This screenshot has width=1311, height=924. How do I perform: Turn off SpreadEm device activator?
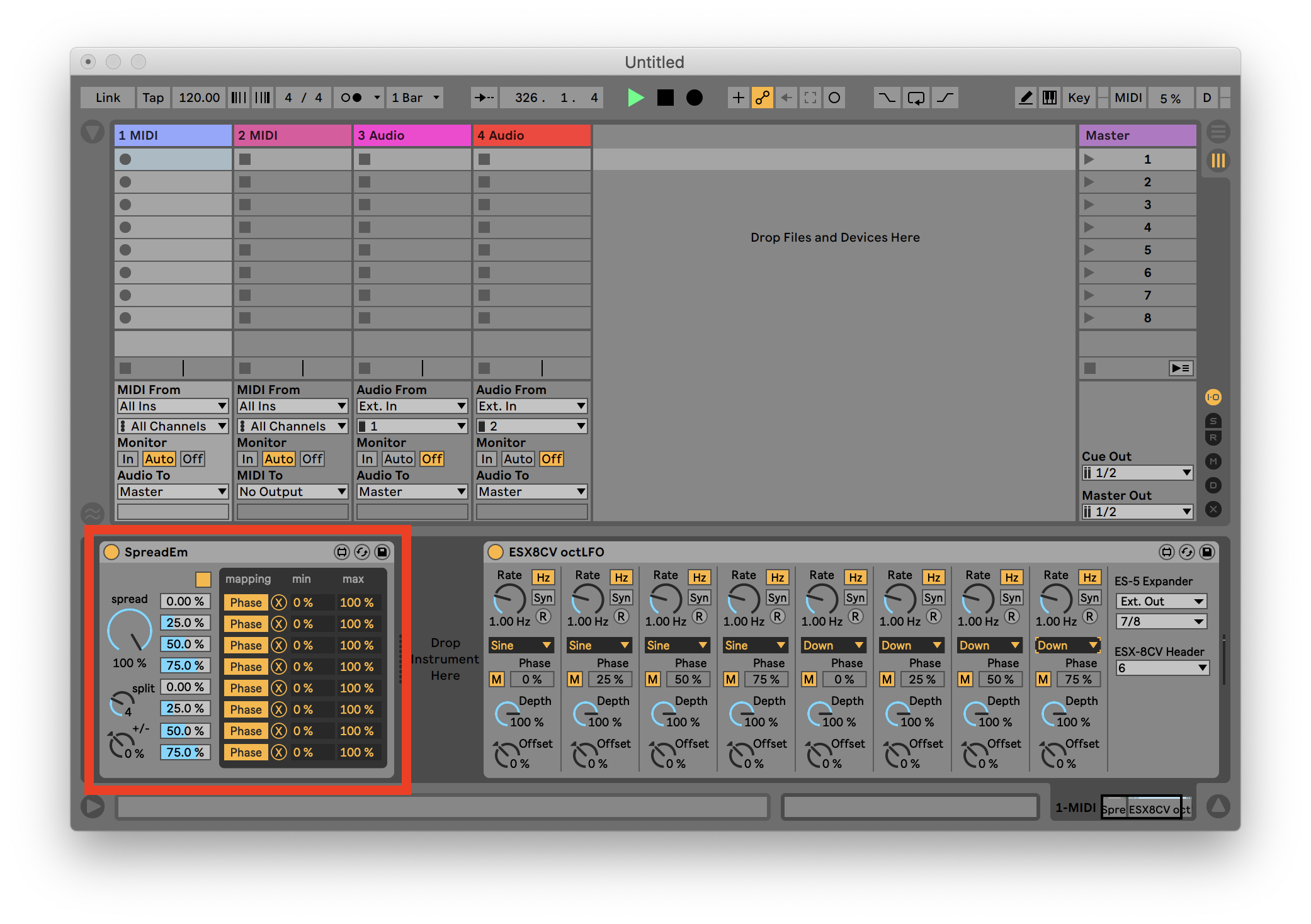pyautogui.click(x=111, y=552)
